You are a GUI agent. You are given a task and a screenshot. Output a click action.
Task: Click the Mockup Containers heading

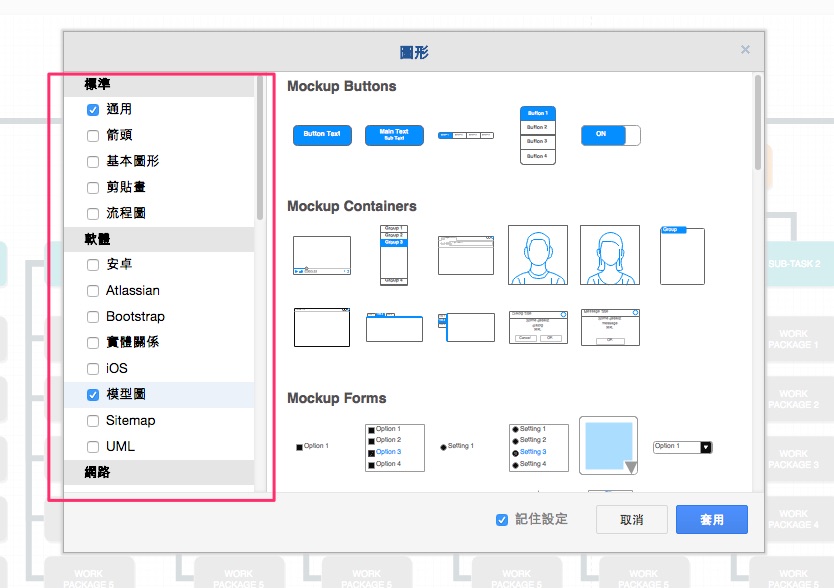pyautogui.click(x=352, y=206)
